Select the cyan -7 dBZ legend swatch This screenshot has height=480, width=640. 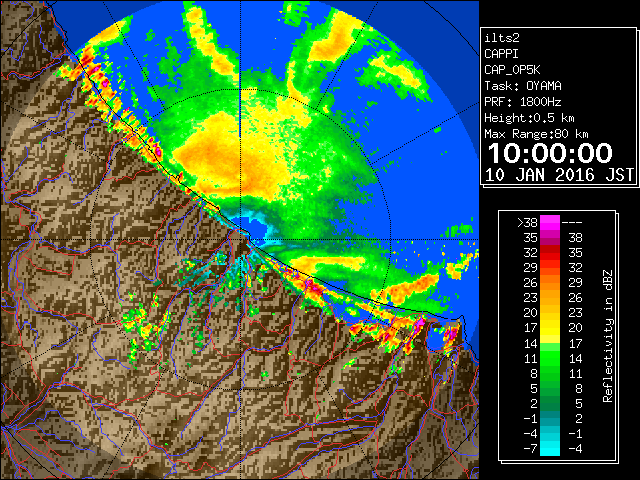click(550, 448)
